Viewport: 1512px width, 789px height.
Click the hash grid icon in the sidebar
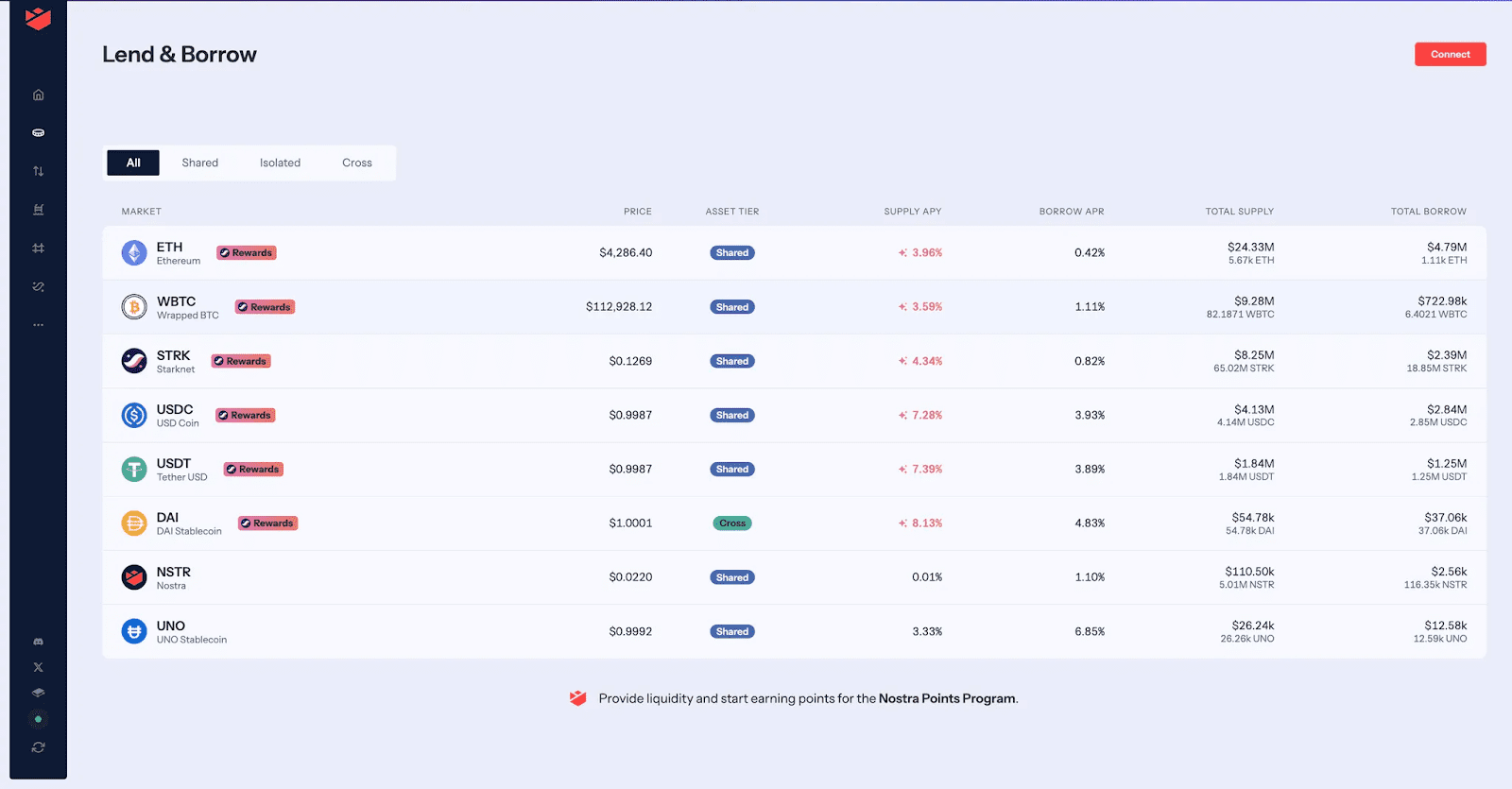[38, 248]
